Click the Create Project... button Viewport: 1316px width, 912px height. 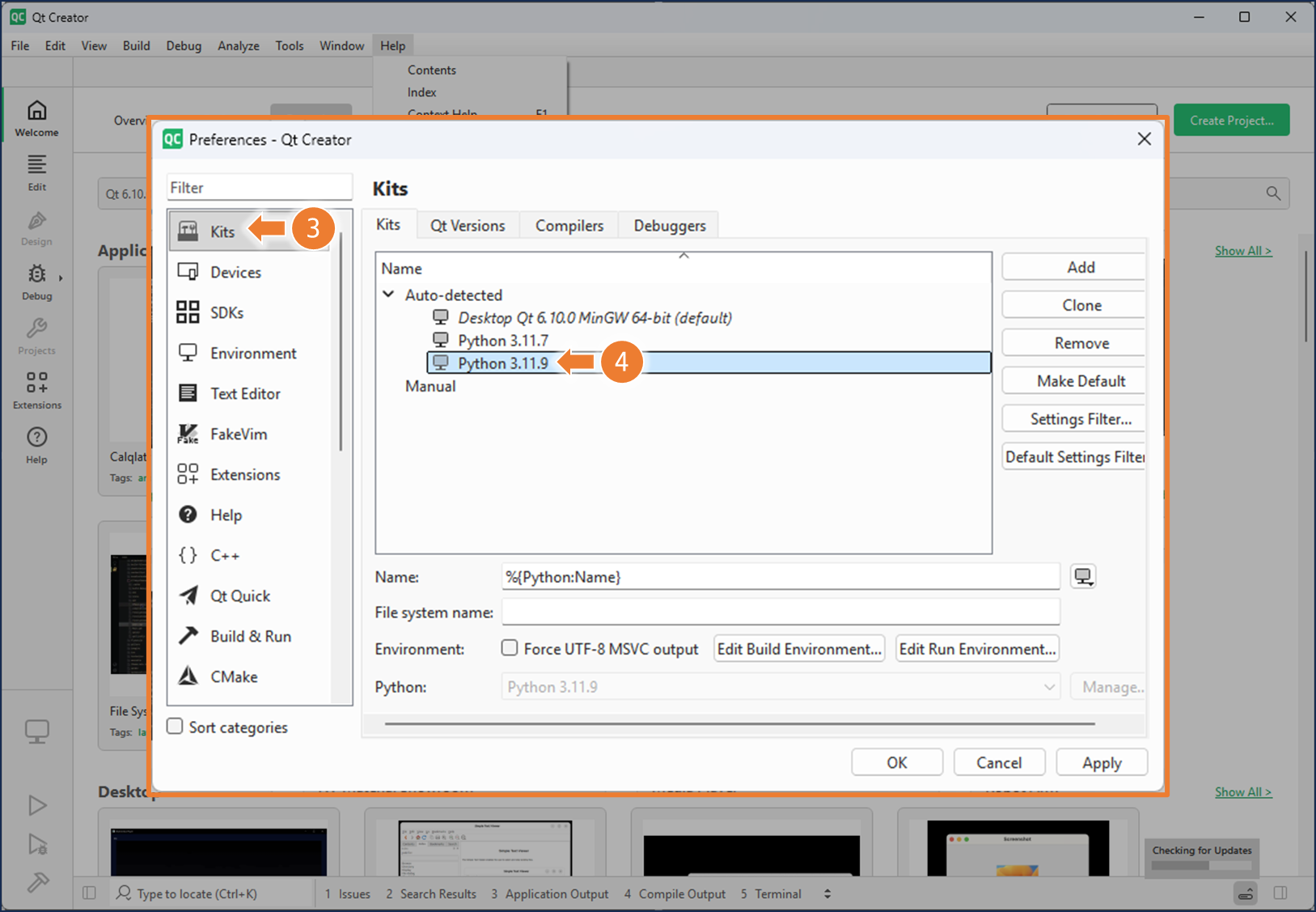point(1232,121)
